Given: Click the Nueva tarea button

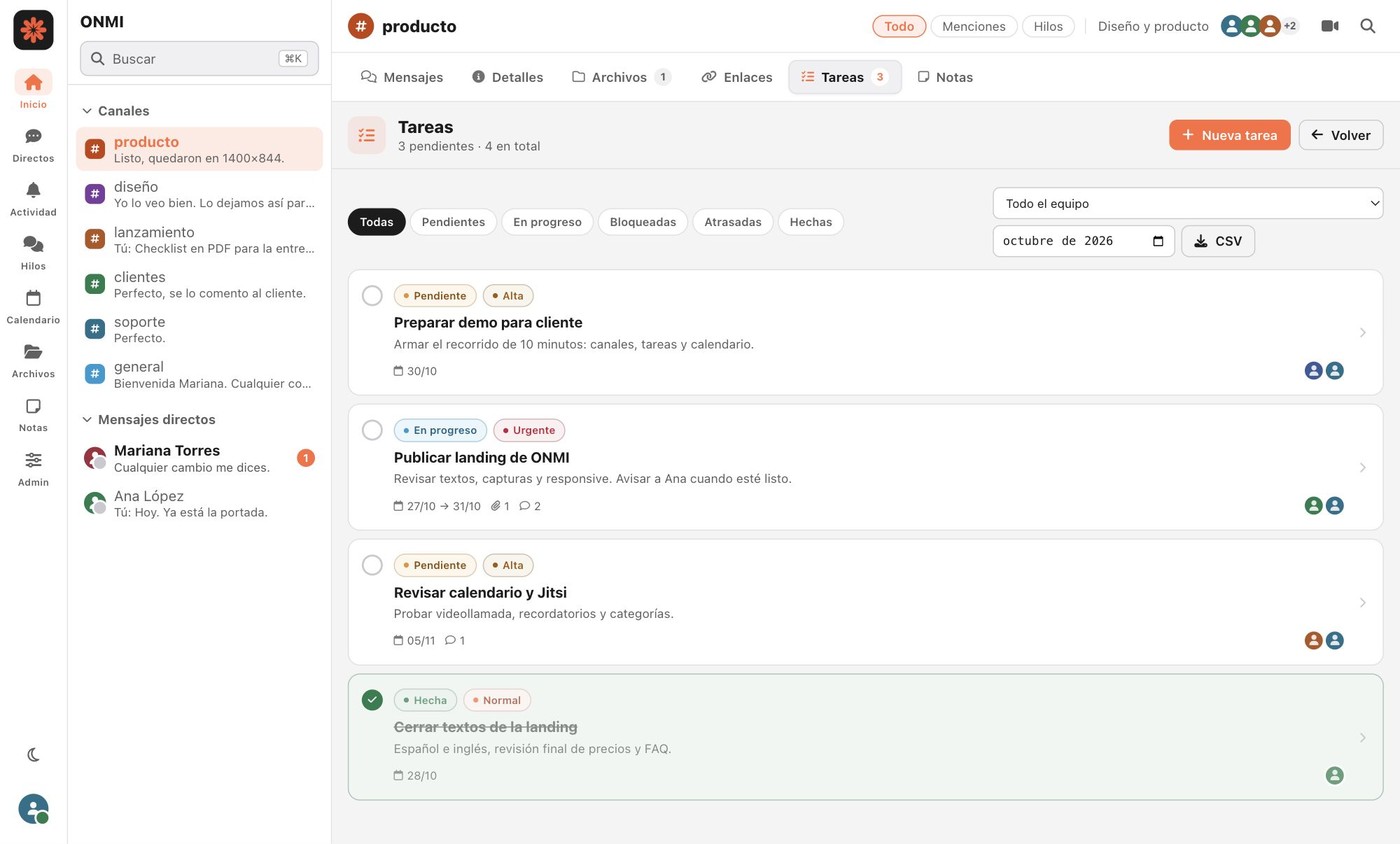Looking at the screenshot, I should coord(1229,135).
